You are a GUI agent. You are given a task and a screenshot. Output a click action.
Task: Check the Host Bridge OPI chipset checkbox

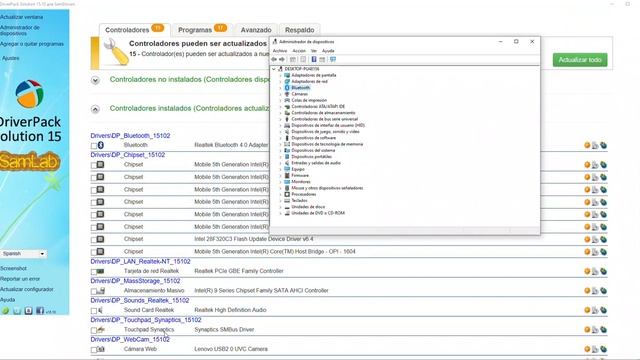[94, 253]
